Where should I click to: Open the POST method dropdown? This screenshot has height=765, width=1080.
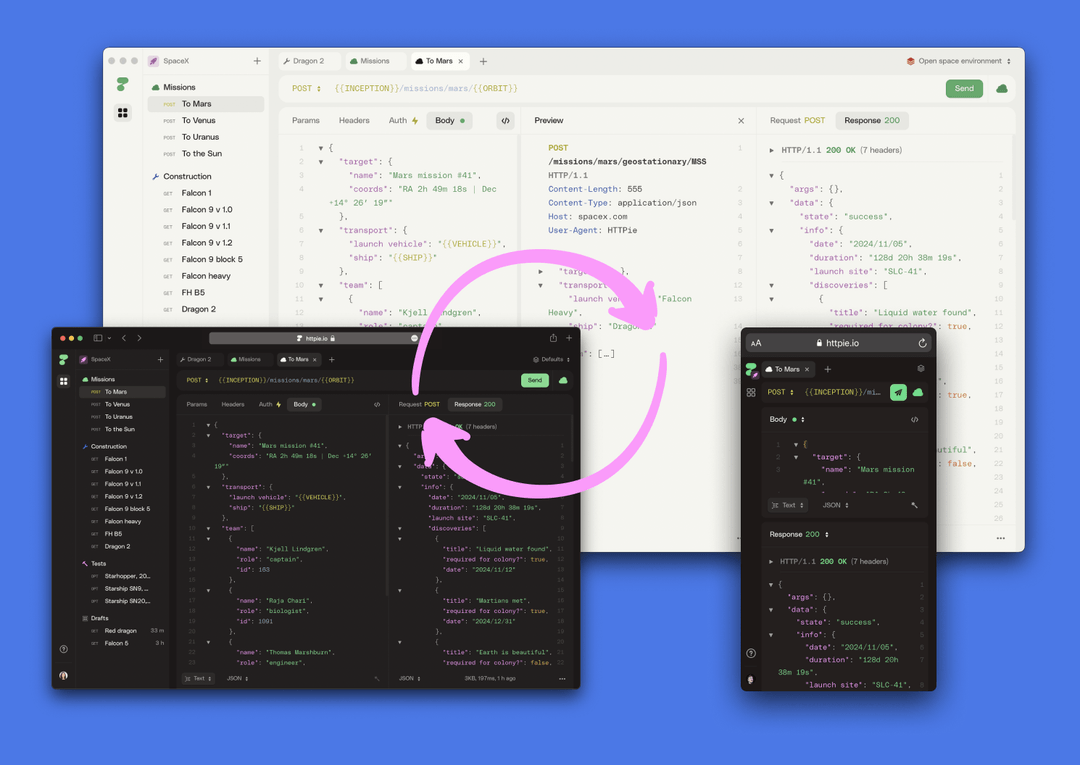305,88
